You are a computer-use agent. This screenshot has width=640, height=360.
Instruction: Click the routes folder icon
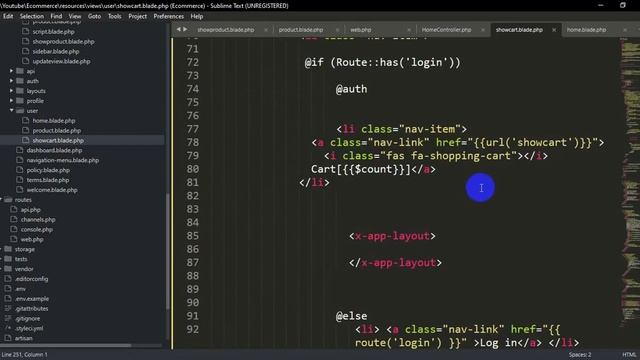tap(8, 200)
